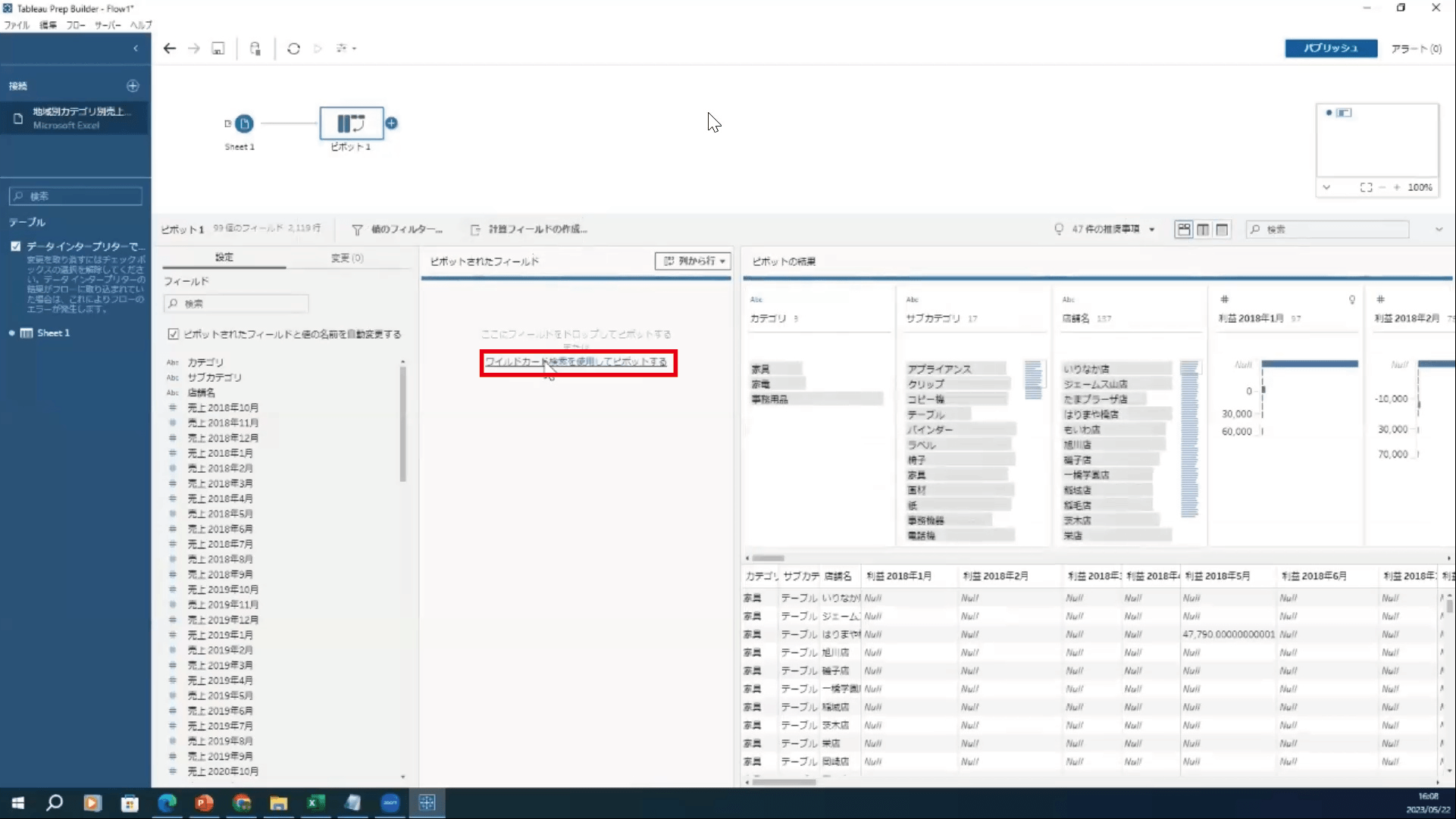Expand the chevron right of profile search
1456x819 pixels.
[x=1439, y=229]
